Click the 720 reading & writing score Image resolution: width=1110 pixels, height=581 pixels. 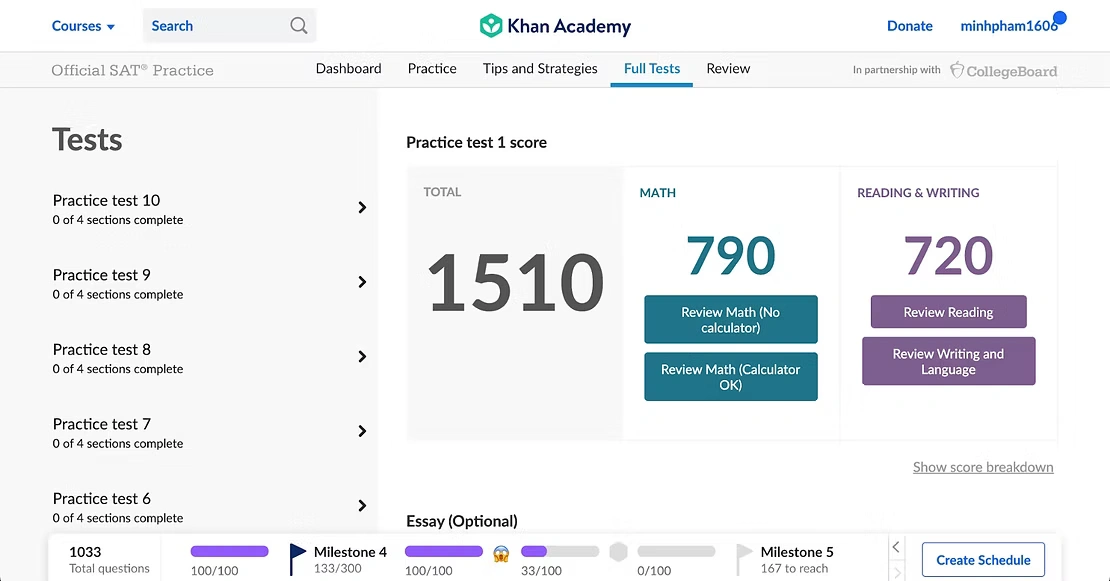[948, 255]
